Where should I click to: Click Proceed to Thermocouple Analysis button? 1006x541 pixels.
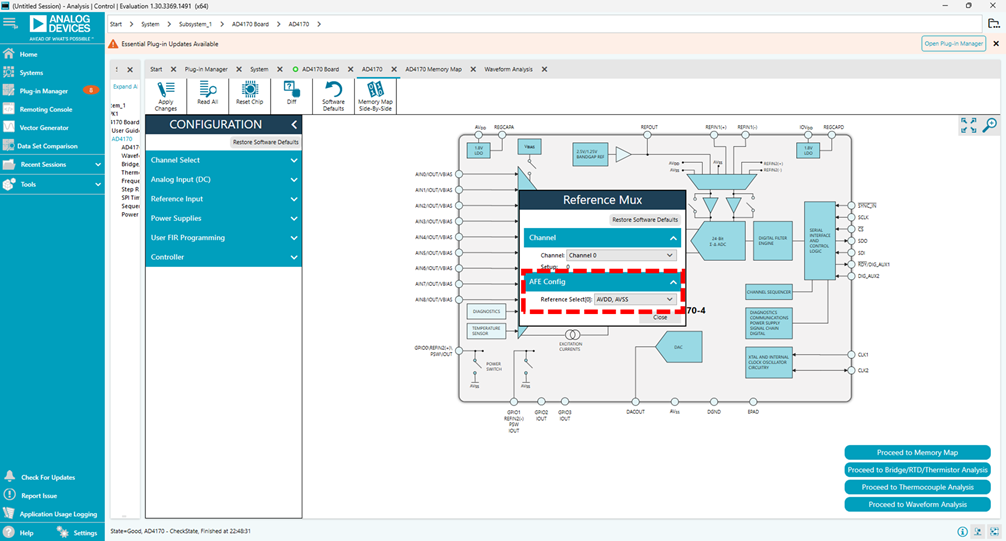coord(917,487)
